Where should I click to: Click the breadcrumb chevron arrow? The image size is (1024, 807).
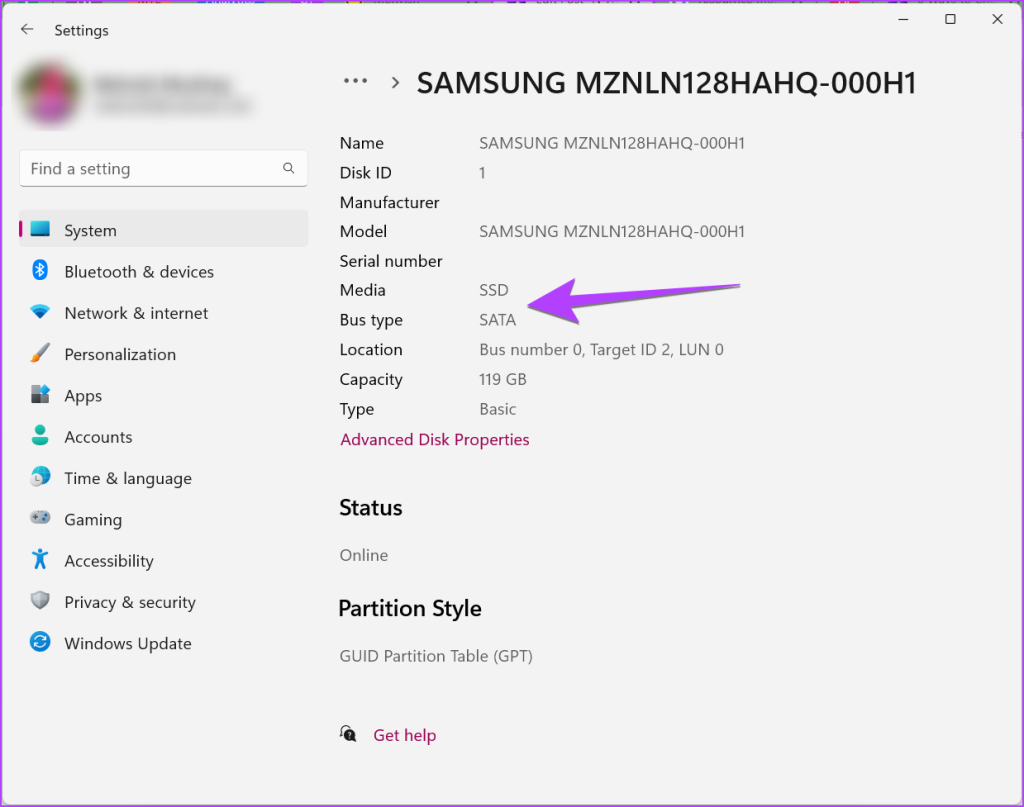click(395, 83)
